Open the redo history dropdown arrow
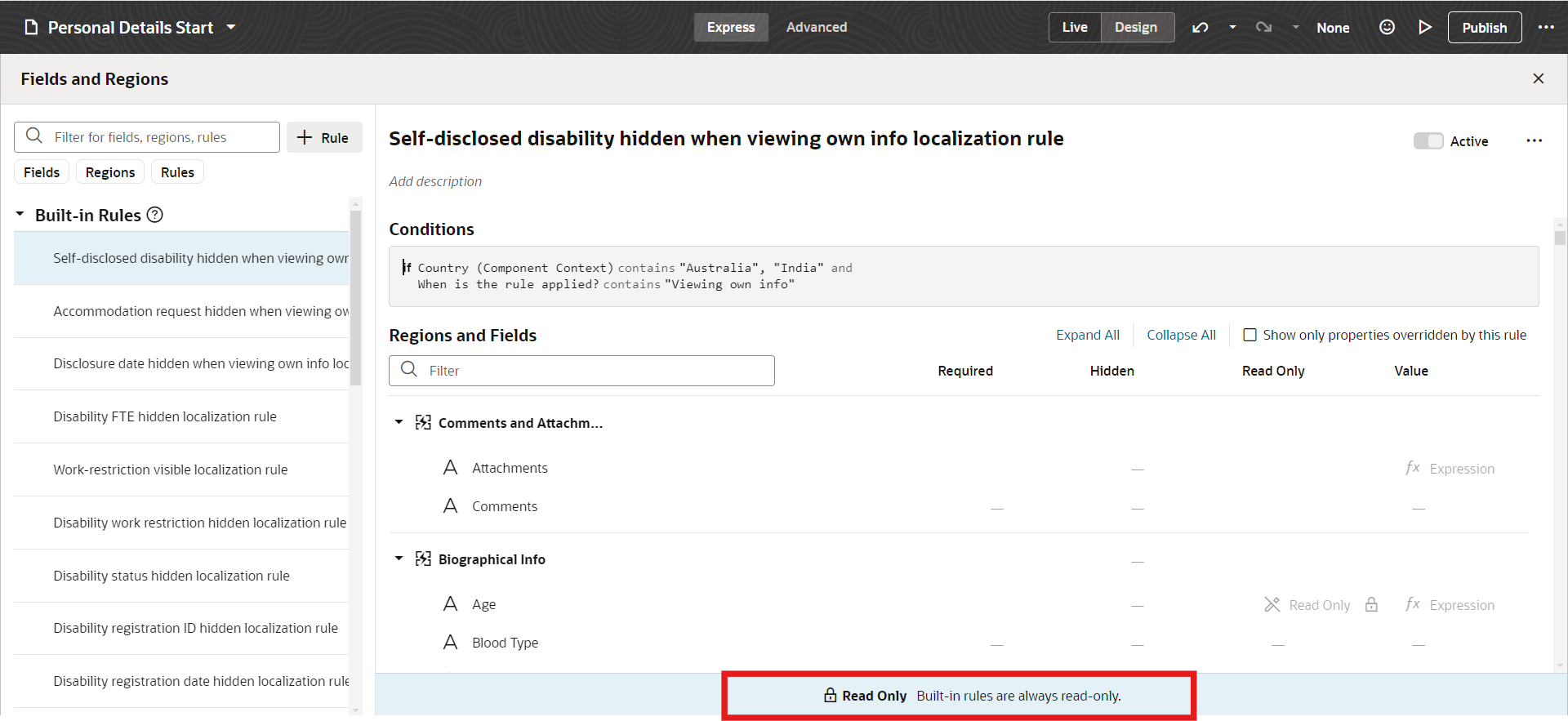The width and height of the screenshot is (1568, 721). click(x=1295, y=27)
